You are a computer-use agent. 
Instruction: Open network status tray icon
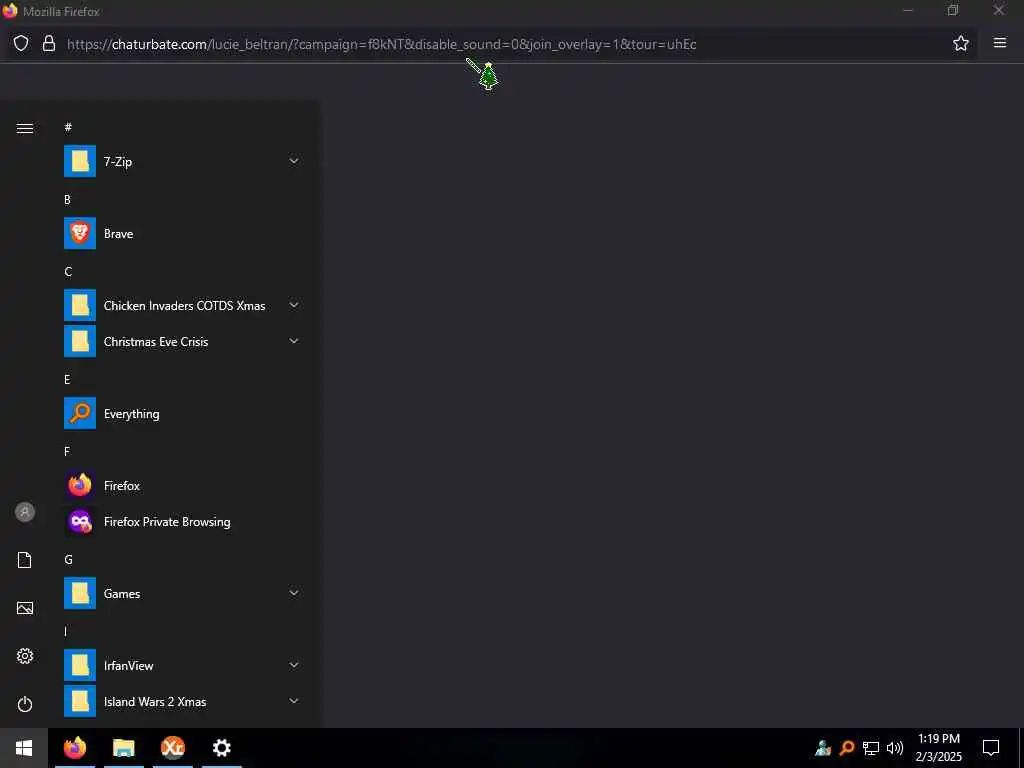(x=871, y=748)
